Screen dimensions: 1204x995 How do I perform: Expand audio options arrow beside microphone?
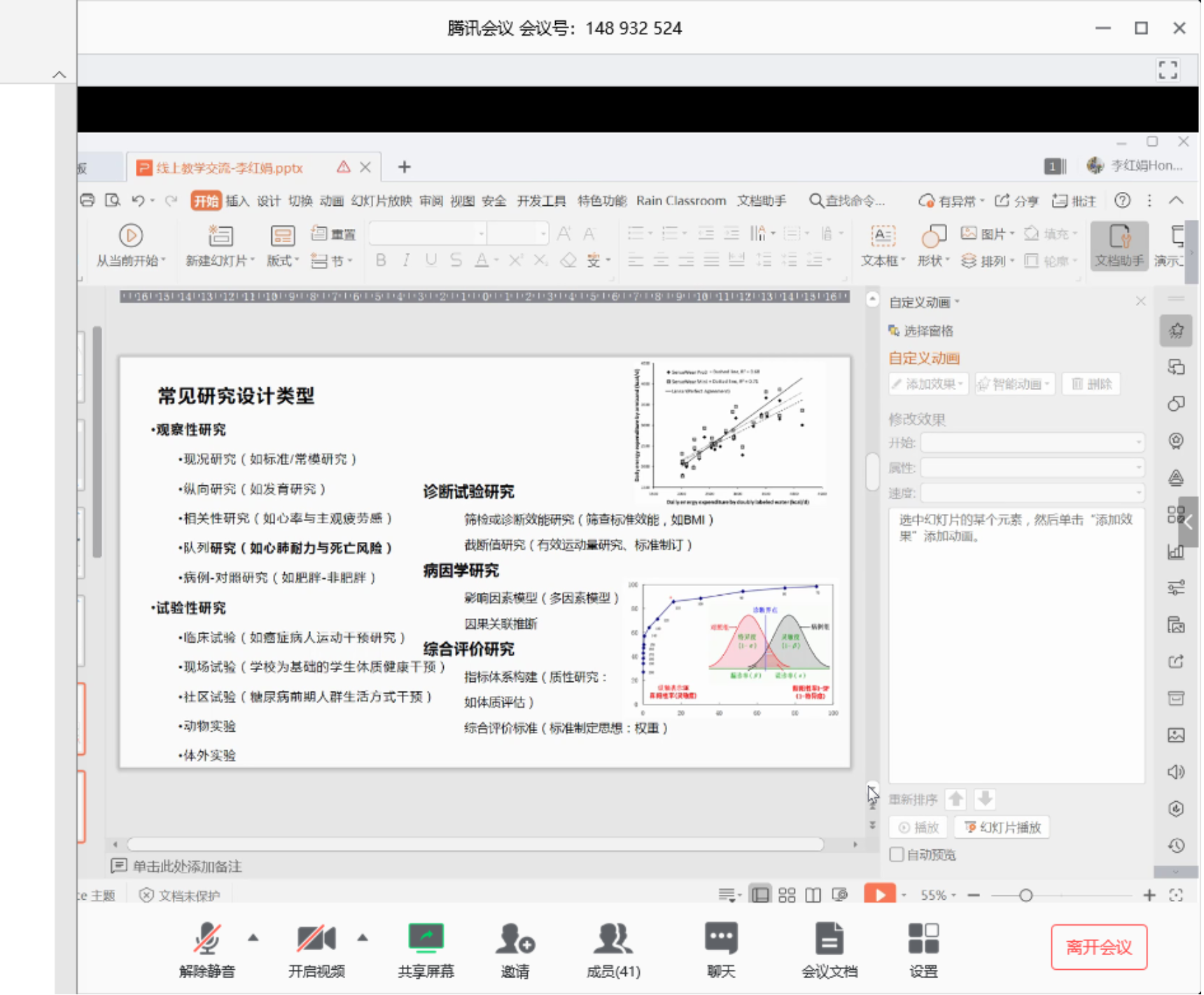(x=253, y=938)
